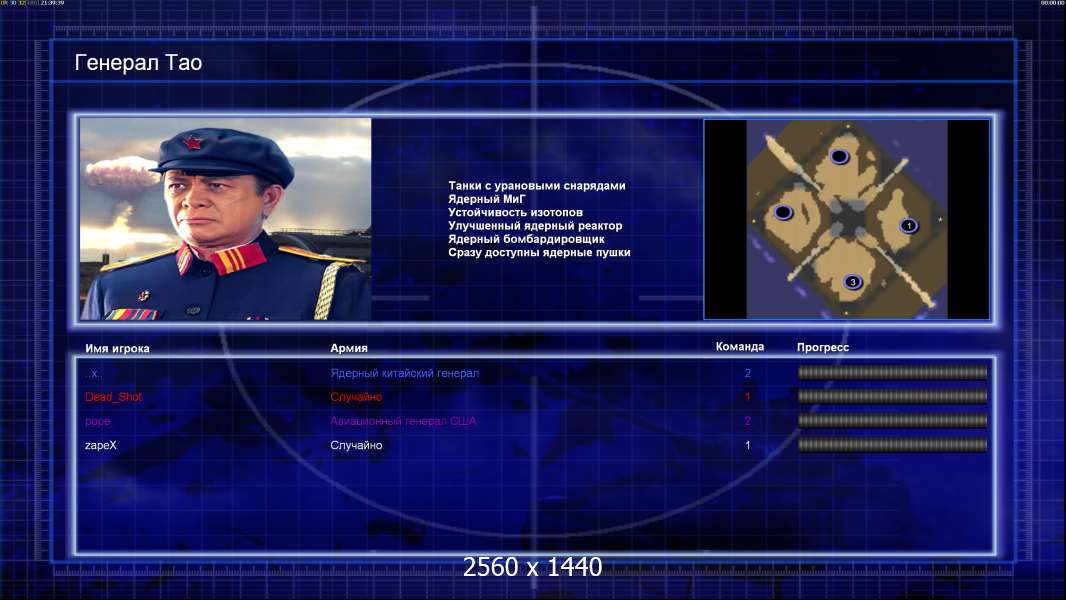Select start position marker 3 on map

point(853,282)
